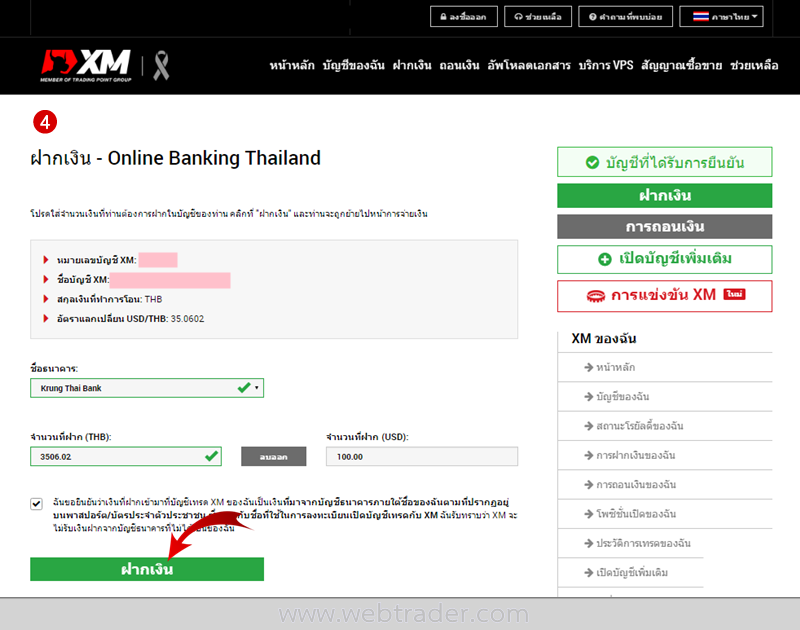The width and height of the screenshot is (800, 630).
Task: Open the Krung Thai Bank dropdown
Action: coord(147,388)
